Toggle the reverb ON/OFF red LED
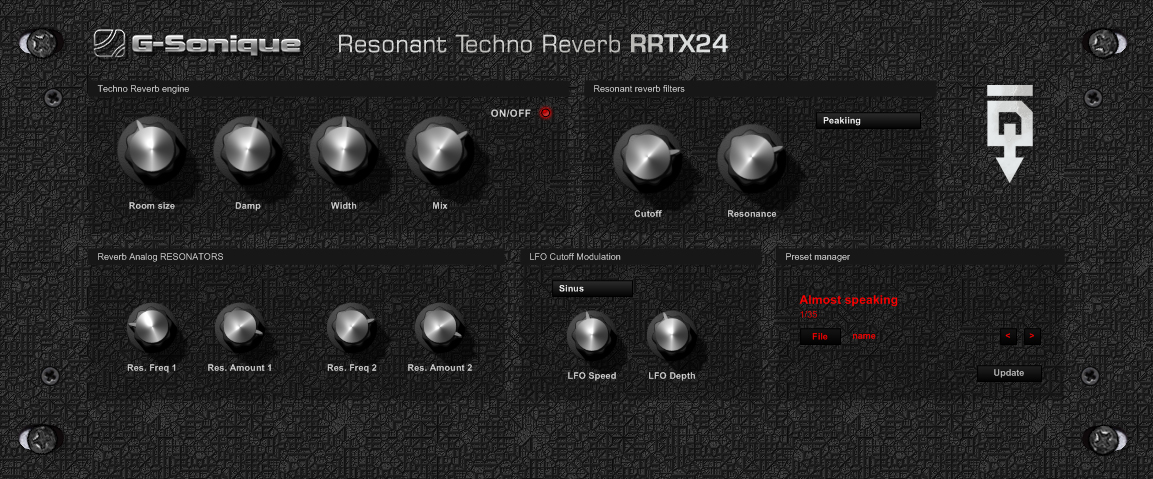Viewport: 1153px width, 479px height. tap(546, 113)
